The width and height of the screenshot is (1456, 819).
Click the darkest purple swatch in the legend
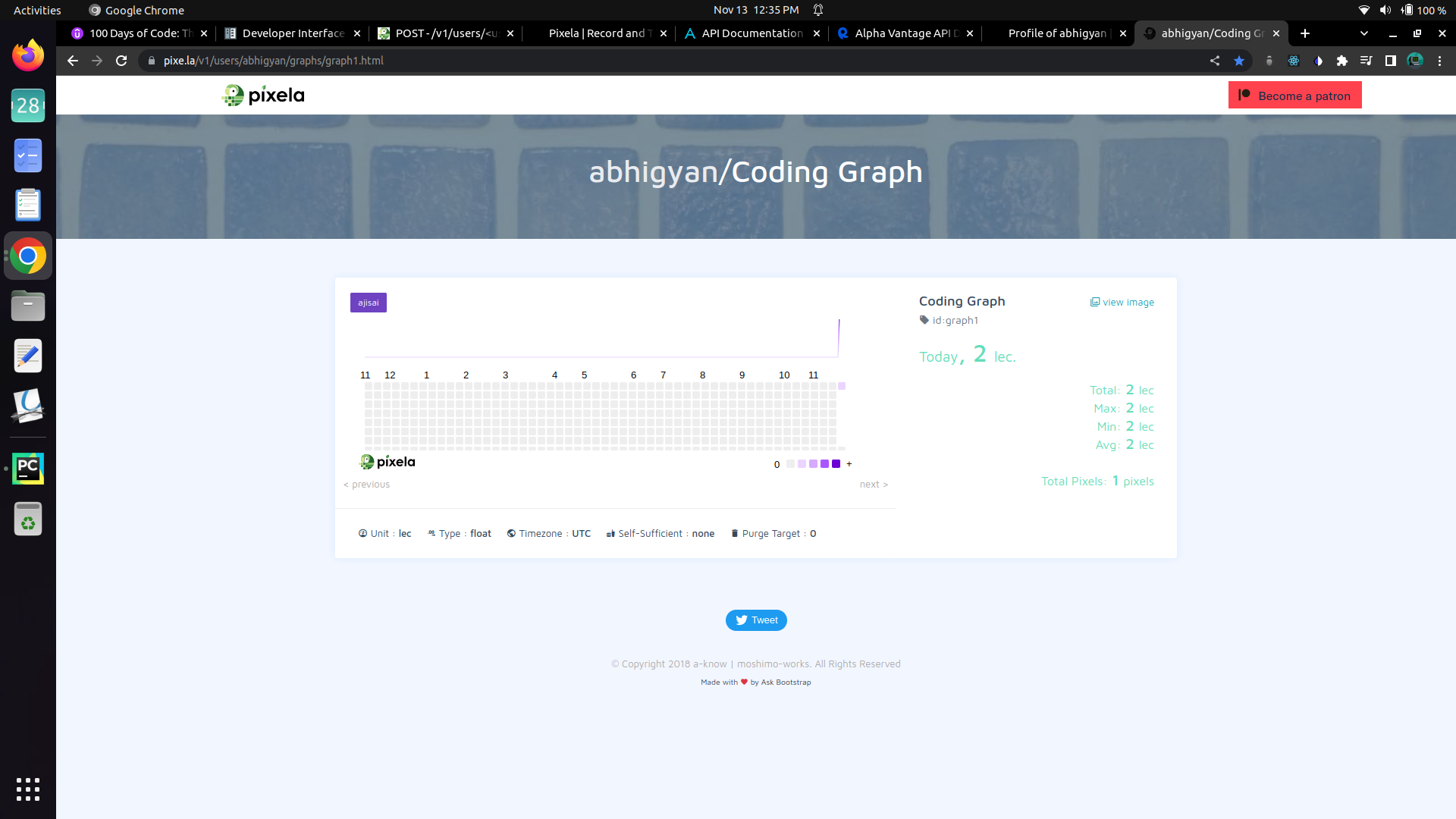tap(835, 463)
